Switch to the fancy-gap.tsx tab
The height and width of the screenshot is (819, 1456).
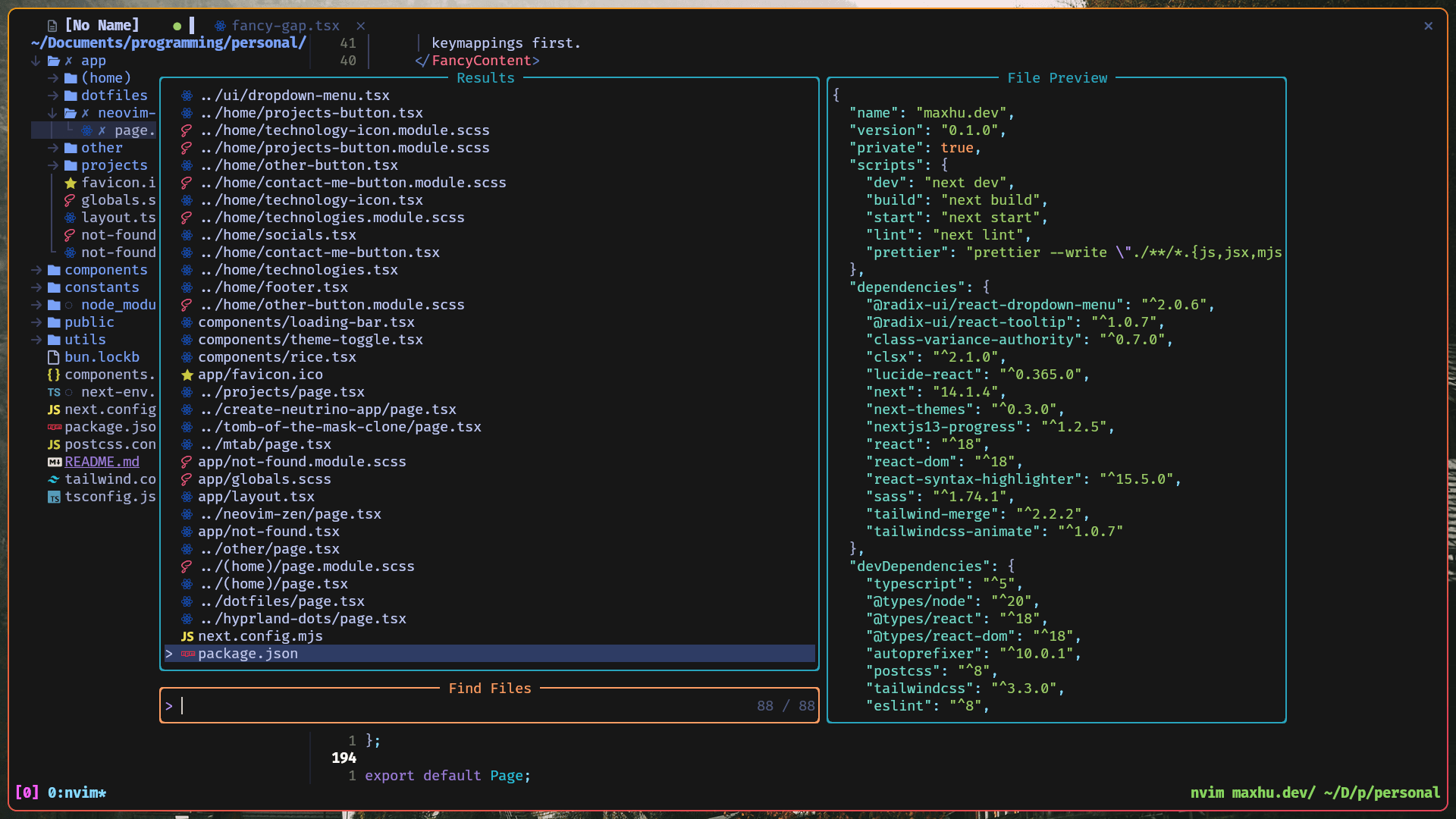click(284, 26)
